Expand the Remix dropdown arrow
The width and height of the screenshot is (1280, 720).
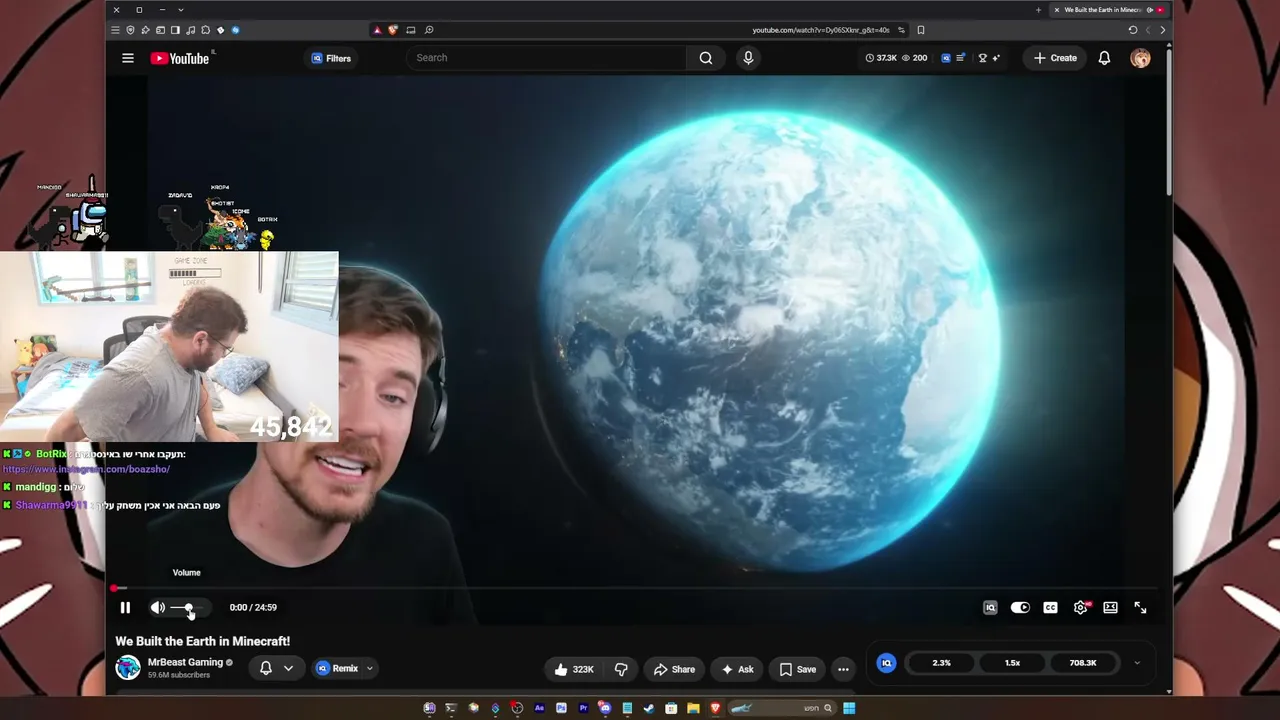(370, 668)
